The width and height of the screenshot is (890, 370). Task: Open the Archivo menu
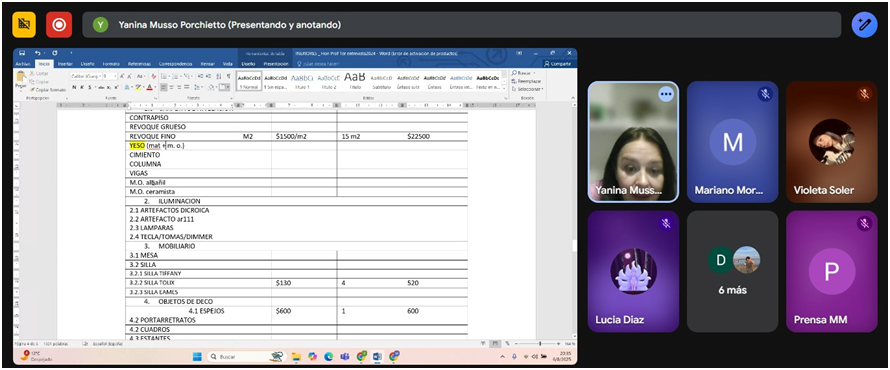pos(23,64)
